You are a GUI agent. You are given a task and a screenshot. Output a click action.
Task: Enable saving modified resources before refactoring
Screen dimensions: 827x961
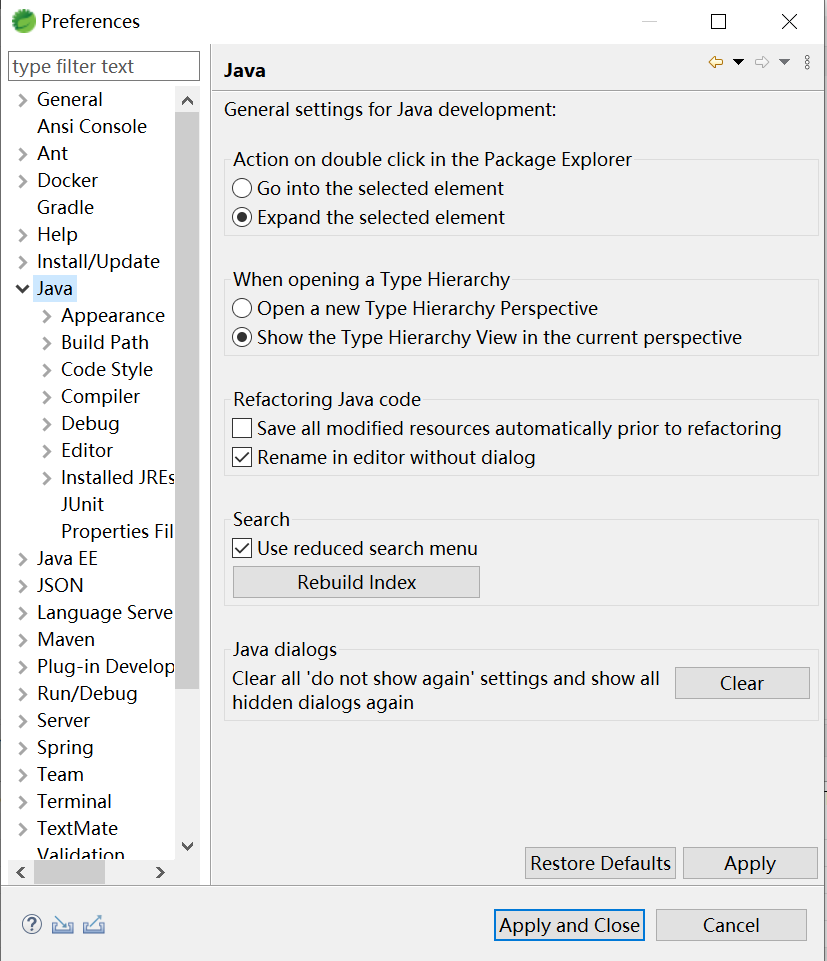coord(242,428)
